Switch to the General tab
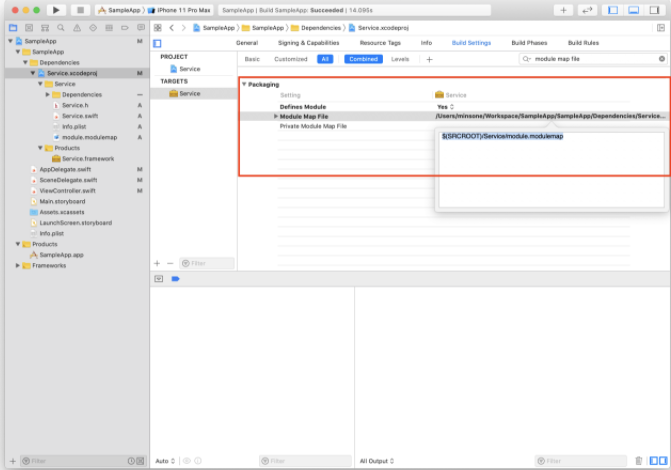This screenshot has width=671, height=470. pos(247,43)
